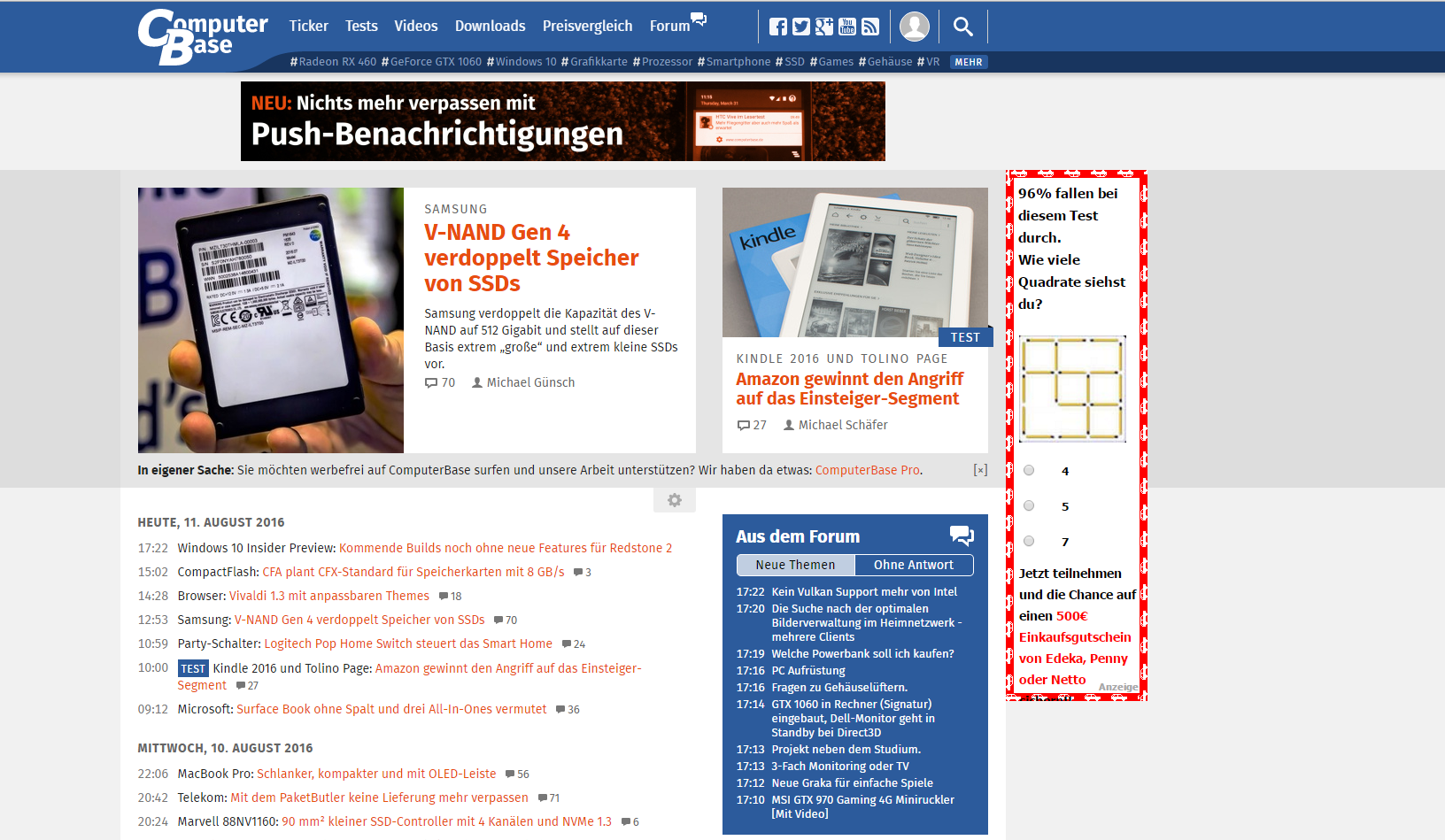Open the Tests menu
The image size is (1445, 840).
click(361, 26)
